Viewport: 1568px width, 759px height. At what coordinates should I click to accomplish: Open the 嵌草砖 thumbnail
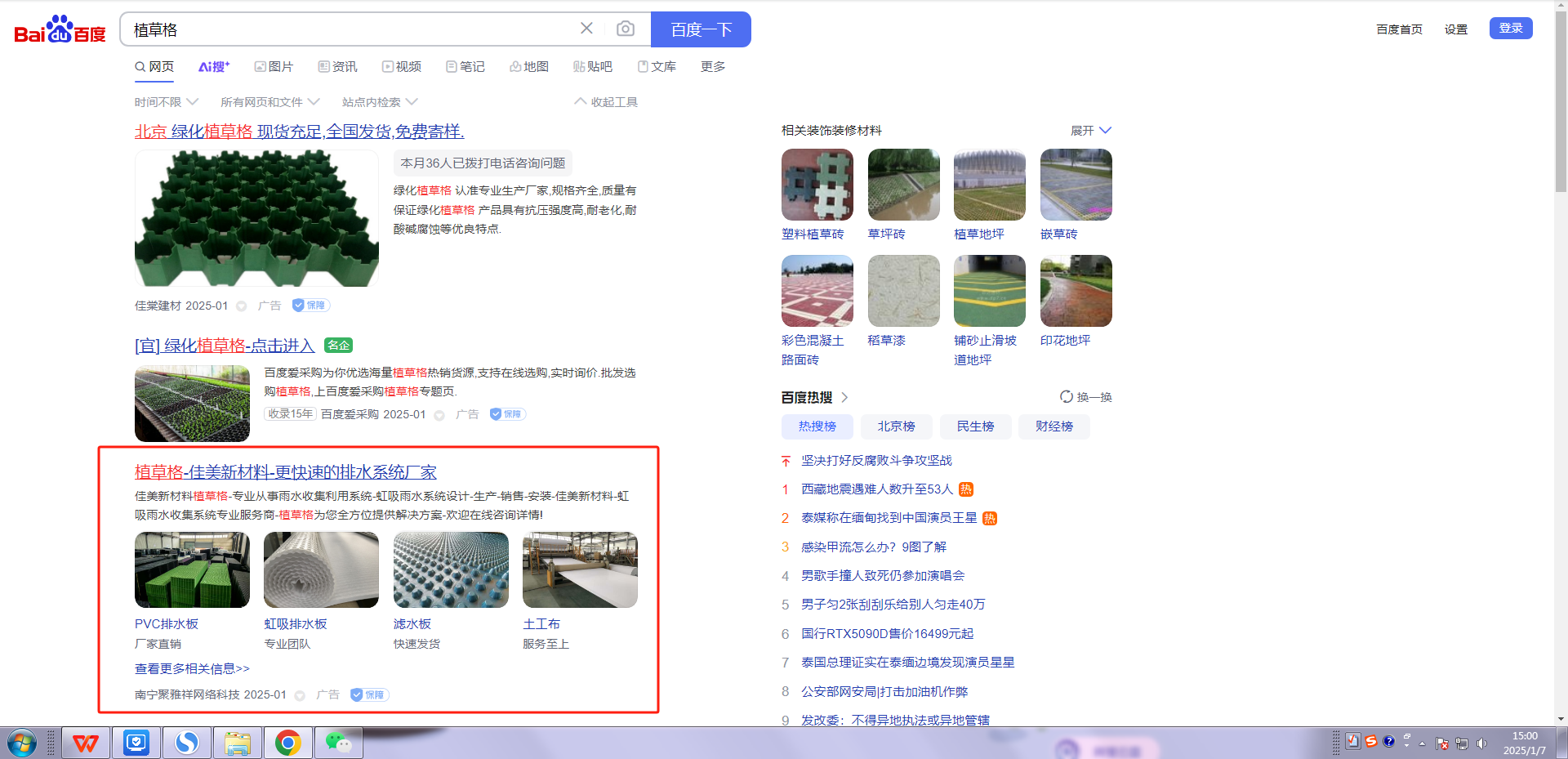[1076, 185]
